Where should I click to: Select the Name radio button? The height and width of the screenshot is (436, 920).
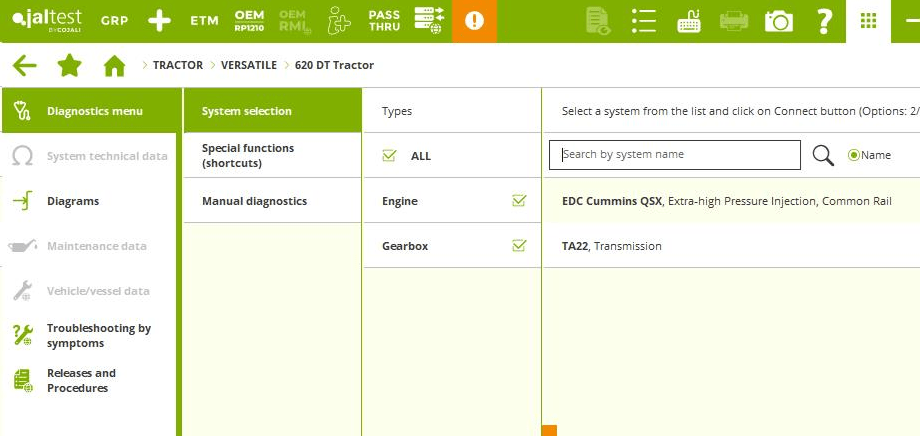coord(854,155)
